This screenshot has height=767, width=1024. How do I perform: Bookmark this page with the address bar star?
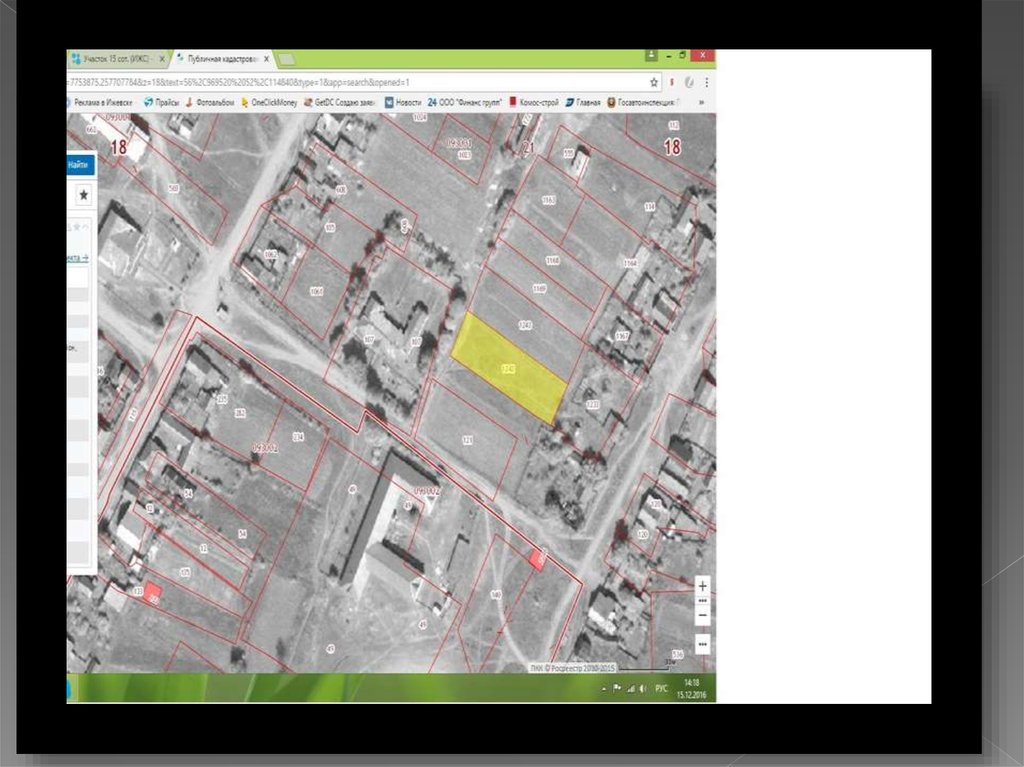654,82
